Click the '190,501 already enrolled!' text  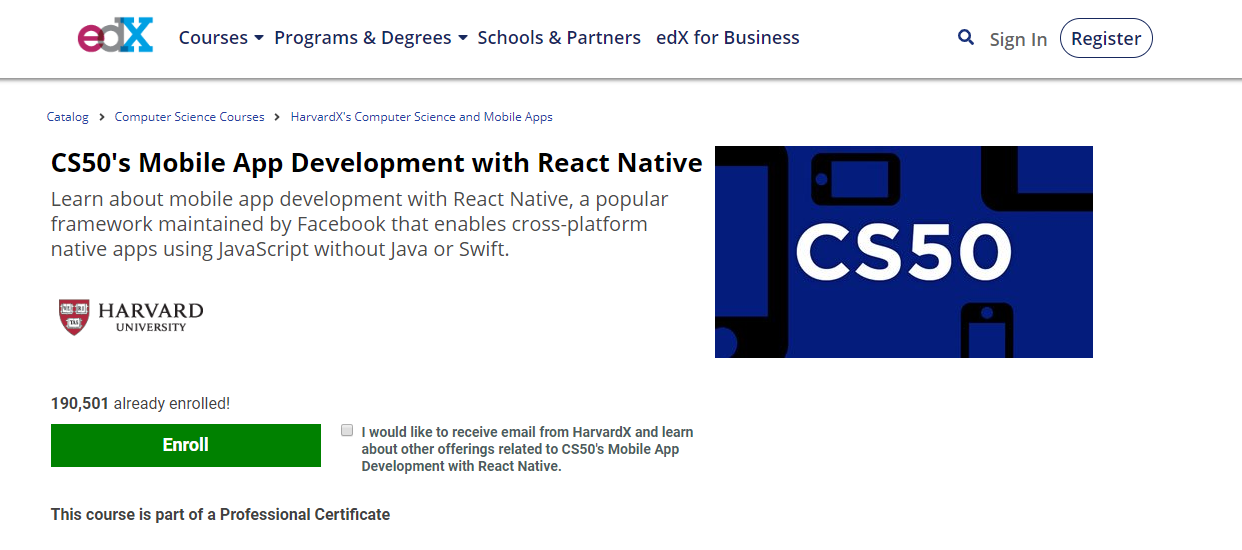pos(141,404)
